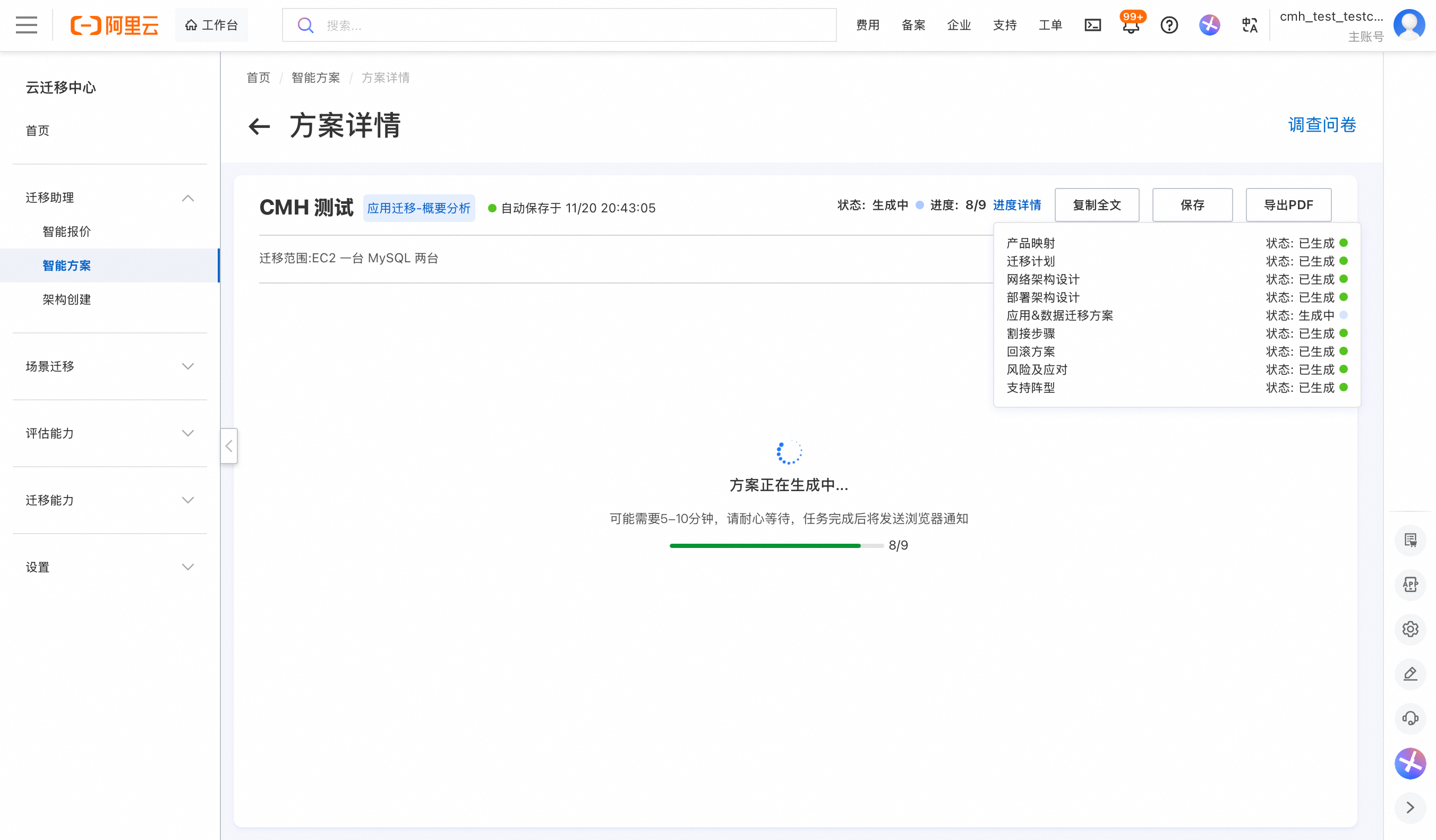Click the survey cart icon in right sidebar

tap(1411, 540)
